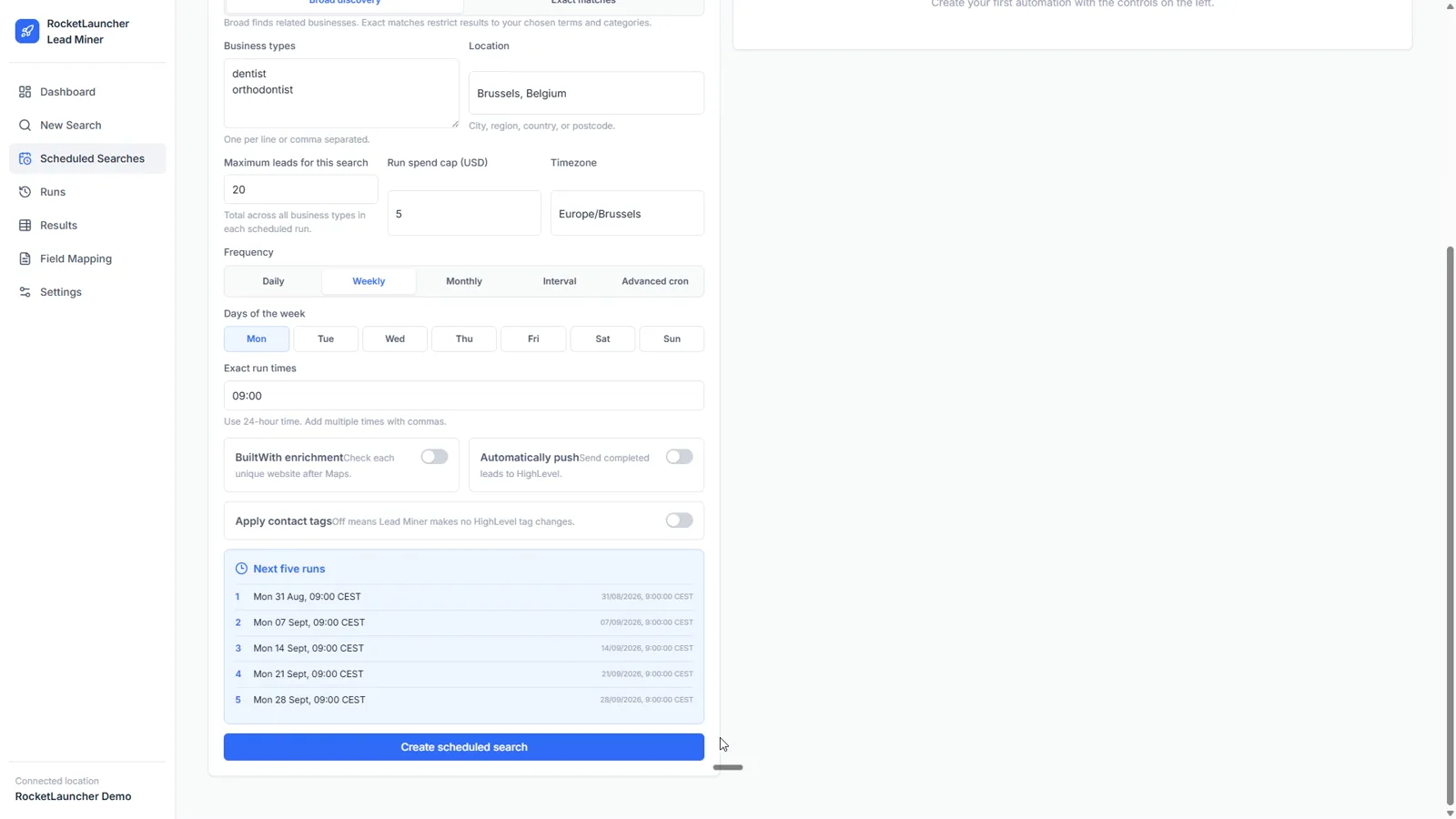Click the clock icon beside Next five runs
The image size is (1456, 819).
[241, 569]
